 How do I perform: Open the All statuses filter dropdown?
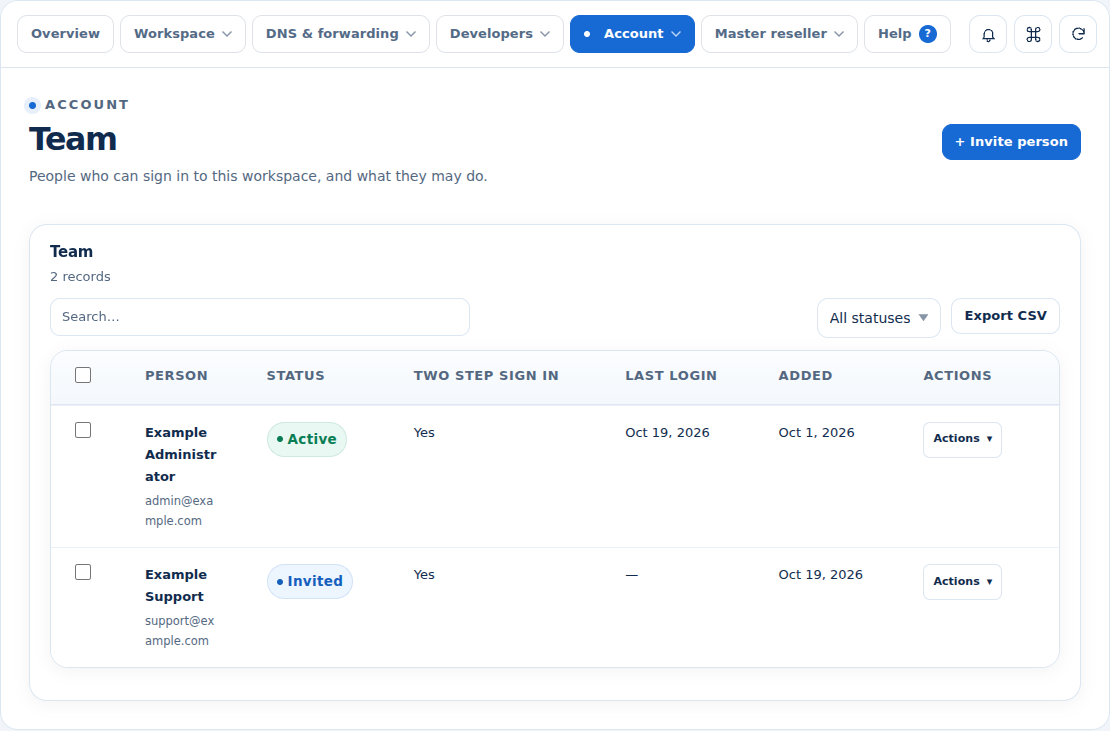pyautogui.click(x=879, y=318)
